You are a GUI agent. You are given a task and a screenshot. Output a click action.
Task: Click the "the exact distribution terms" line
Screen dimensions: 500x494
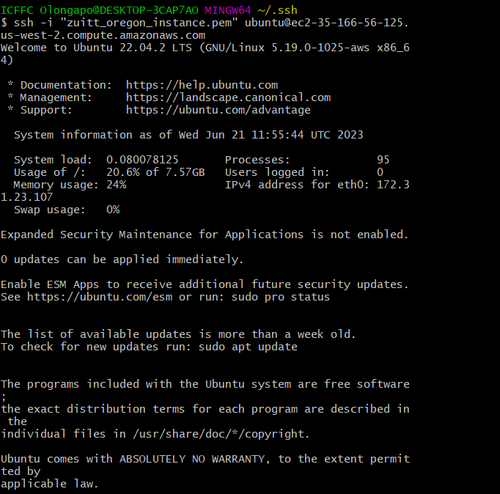click(205, 409)
